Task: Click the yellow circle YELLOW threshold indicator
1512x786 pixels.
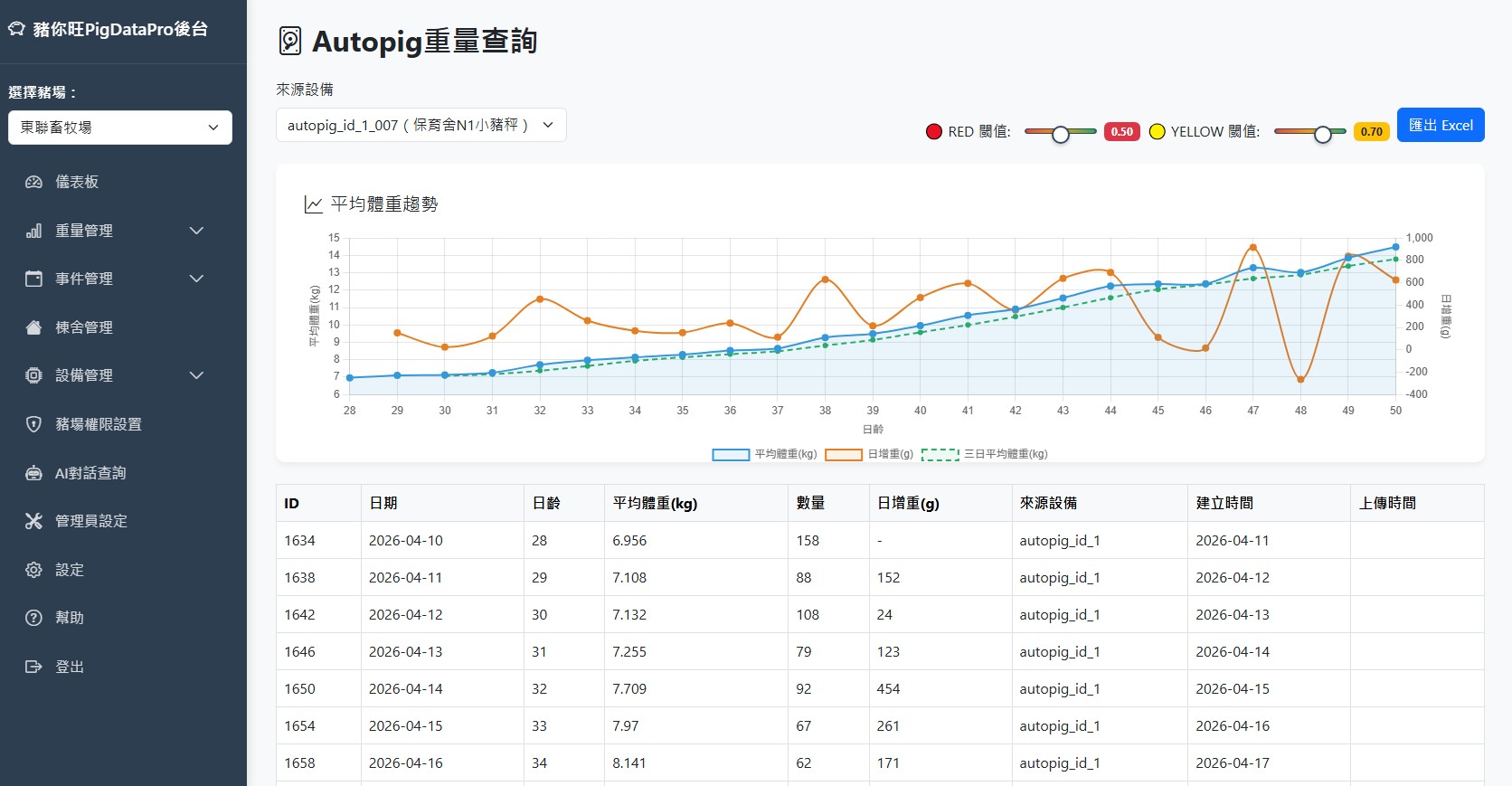Action: pos(1157,131)
